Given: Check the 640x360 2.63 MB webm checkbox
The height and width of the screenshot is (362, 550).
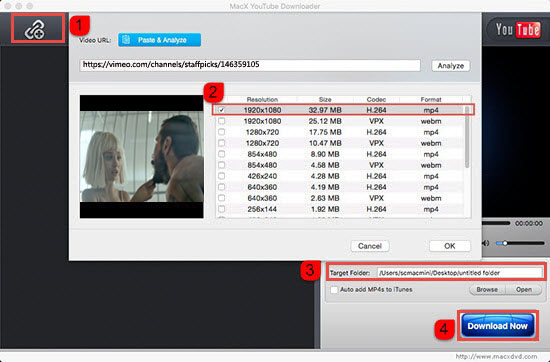Looking at the screenshot, I should 221,198.
